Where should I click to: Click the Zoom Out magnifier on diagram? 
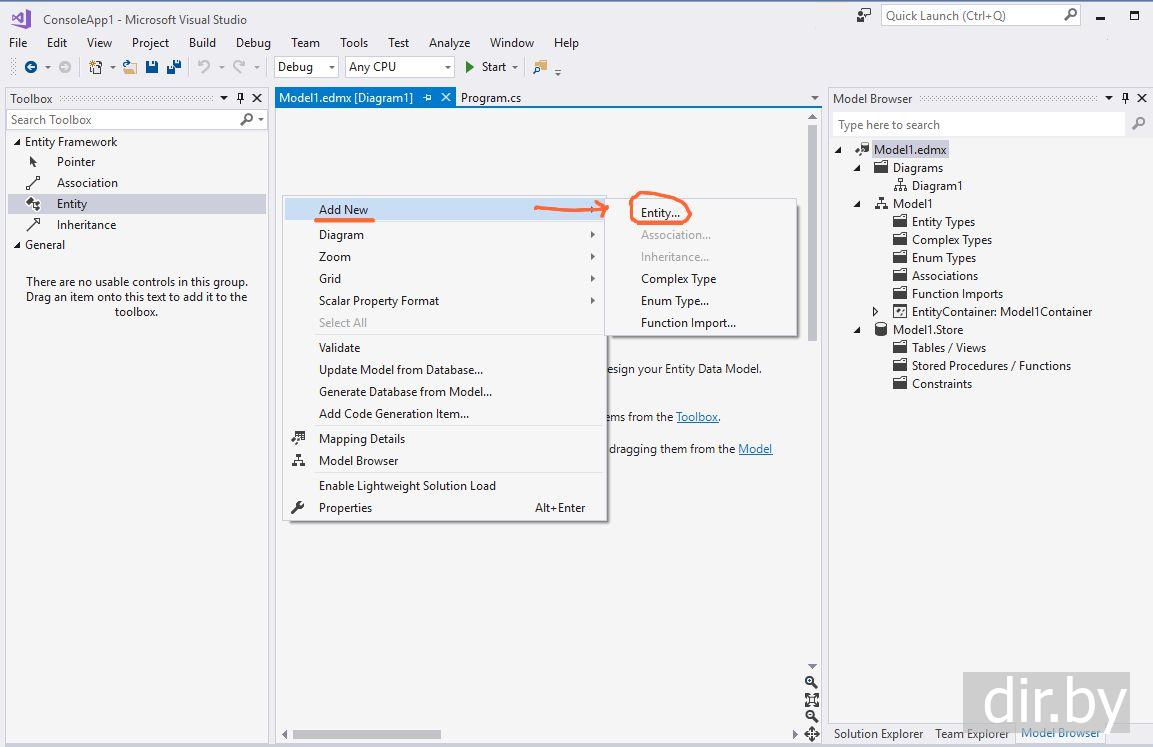coord(811,716)
